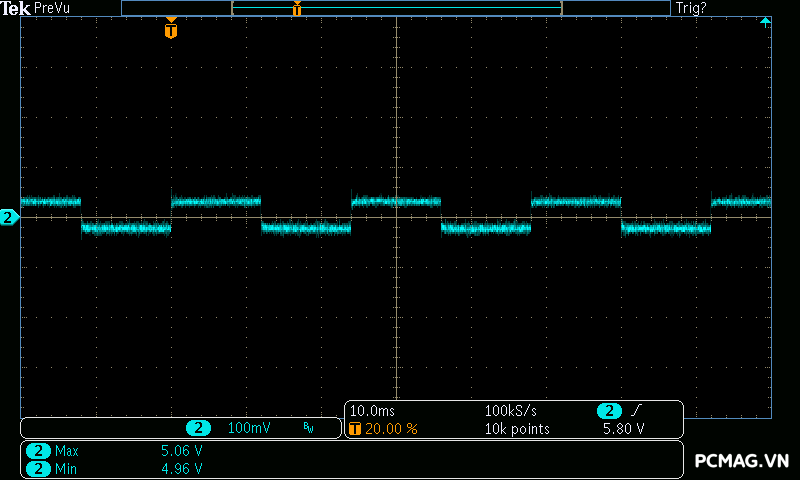The width and height of the screenshot is (800, 480).
Task: Click the 100kS/s sample rate readout
Action: [512, 411]
